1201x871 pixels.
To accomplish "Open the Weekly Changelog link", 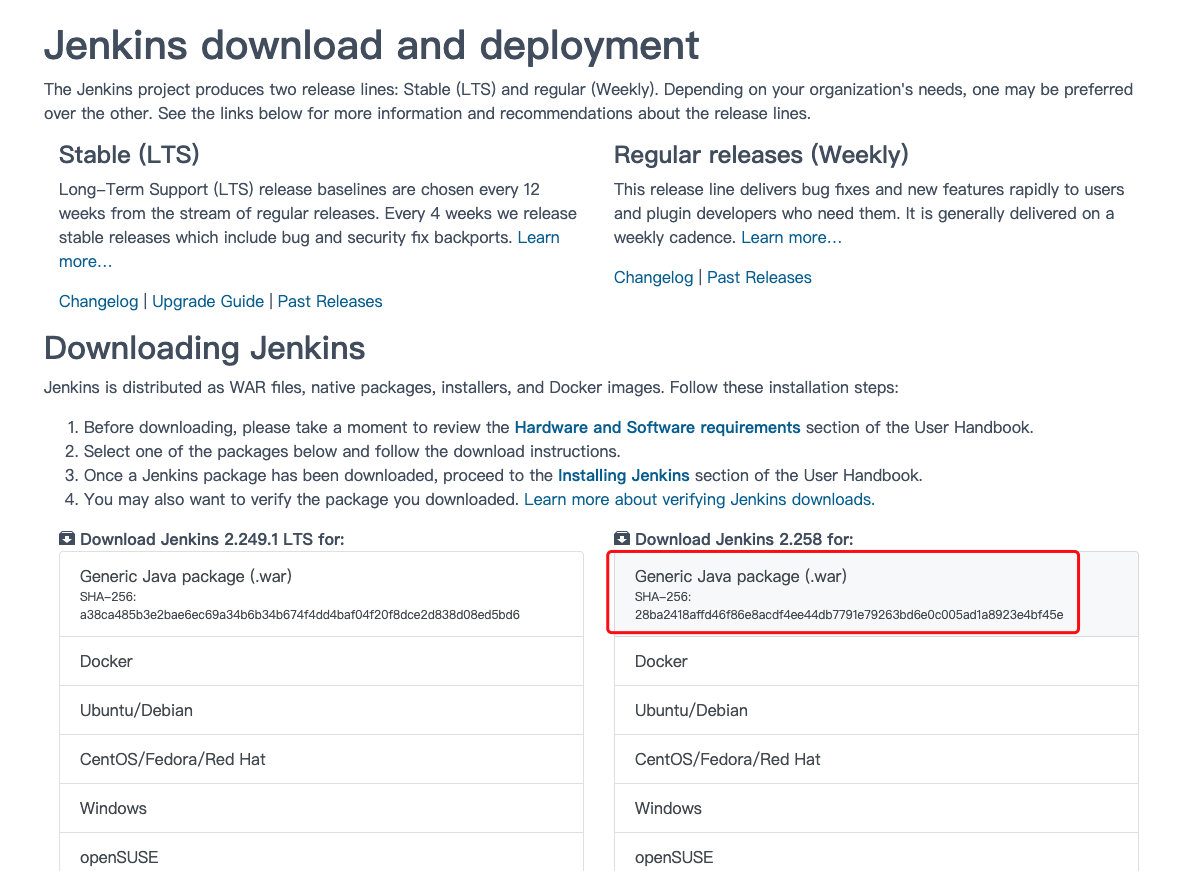I will click(x=653, y=277).
